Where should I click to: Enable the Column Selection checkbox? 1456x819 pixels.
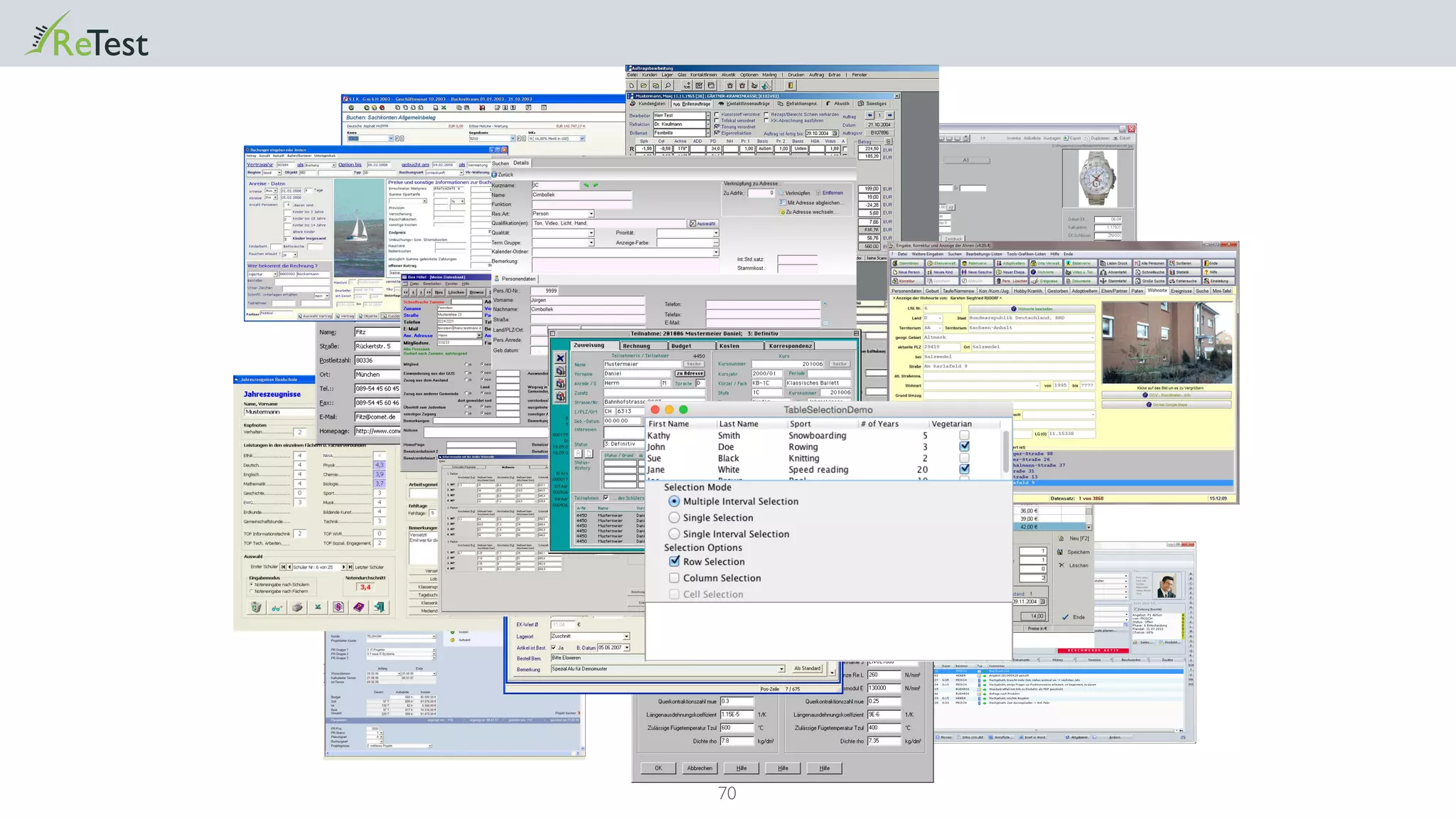674,578
